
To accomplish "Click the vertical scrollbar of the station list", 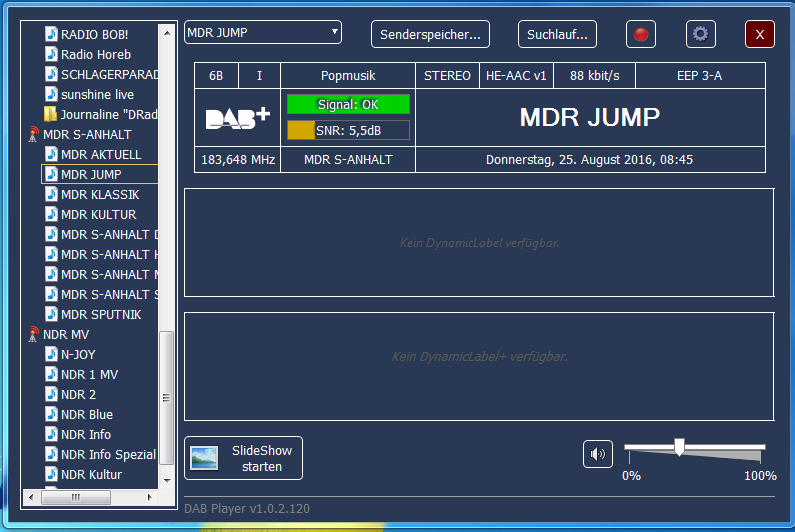I will click(167, 400).
